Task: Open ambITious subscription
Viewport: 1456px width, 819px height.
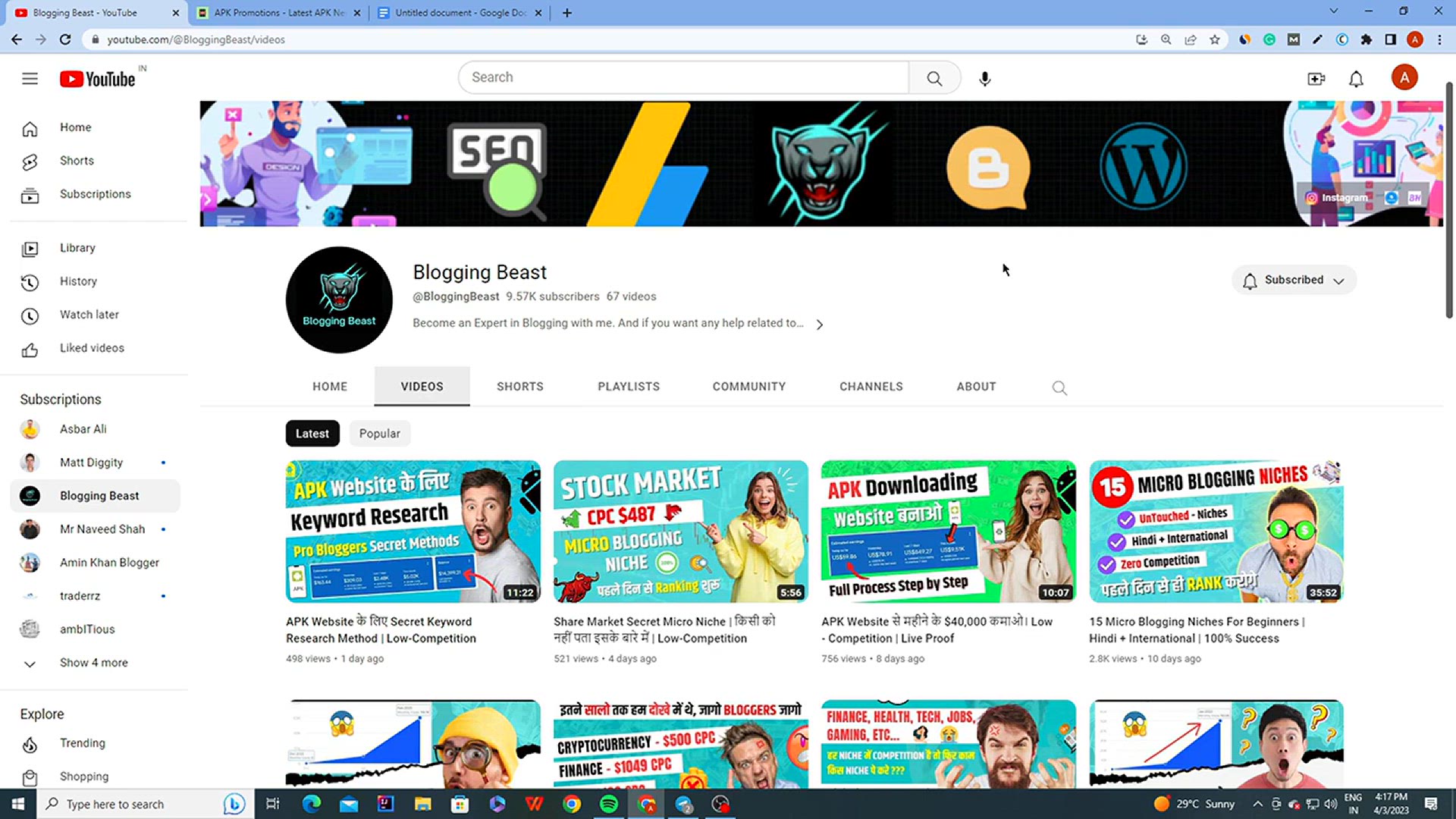Action: [x=95, y=629]
